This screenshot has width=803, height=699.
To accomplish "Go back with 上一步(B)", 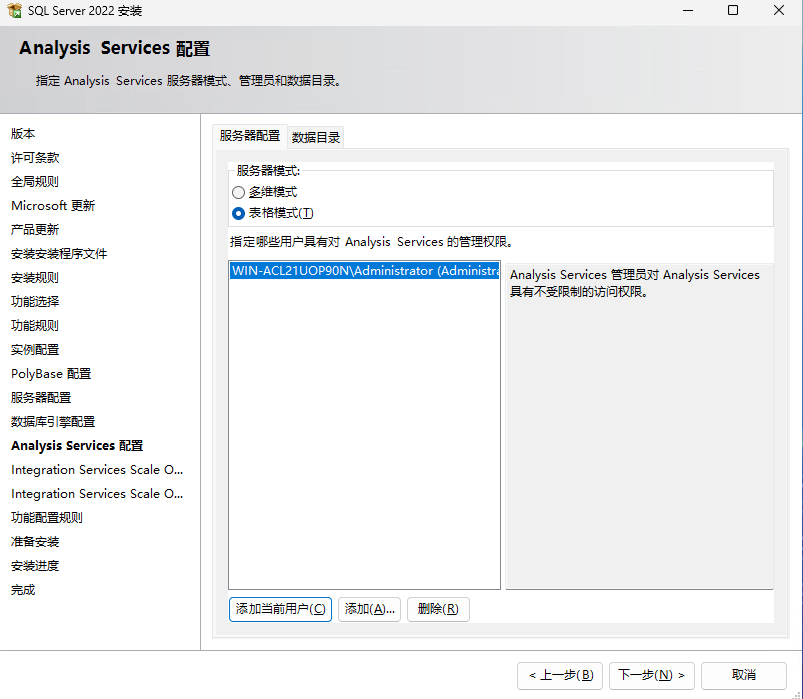I will (x=560, y=675).
